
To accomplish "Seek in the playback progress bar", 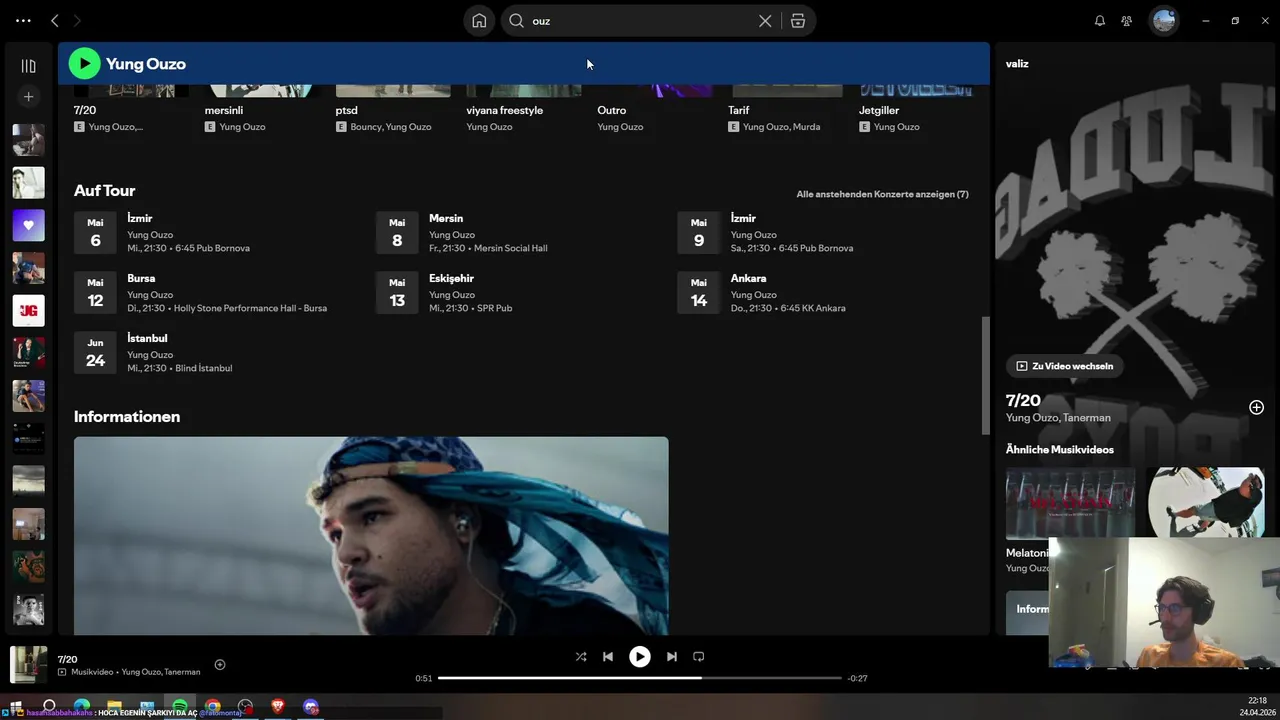I will (640, 678).
